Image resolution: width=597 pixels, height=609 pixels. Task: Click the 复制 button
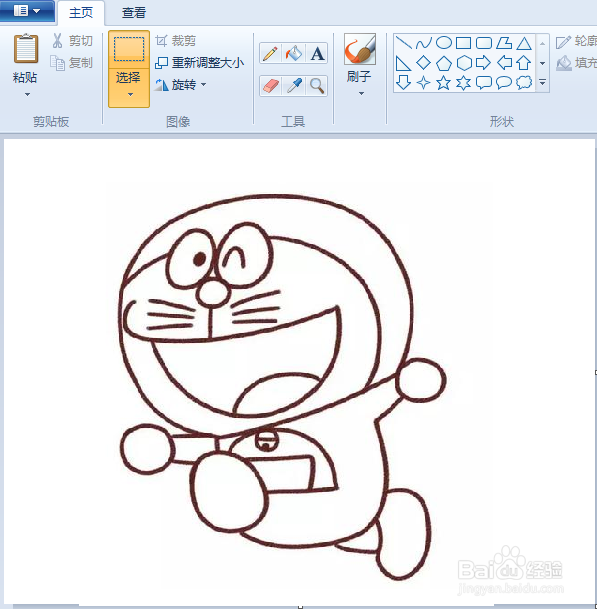72,63
